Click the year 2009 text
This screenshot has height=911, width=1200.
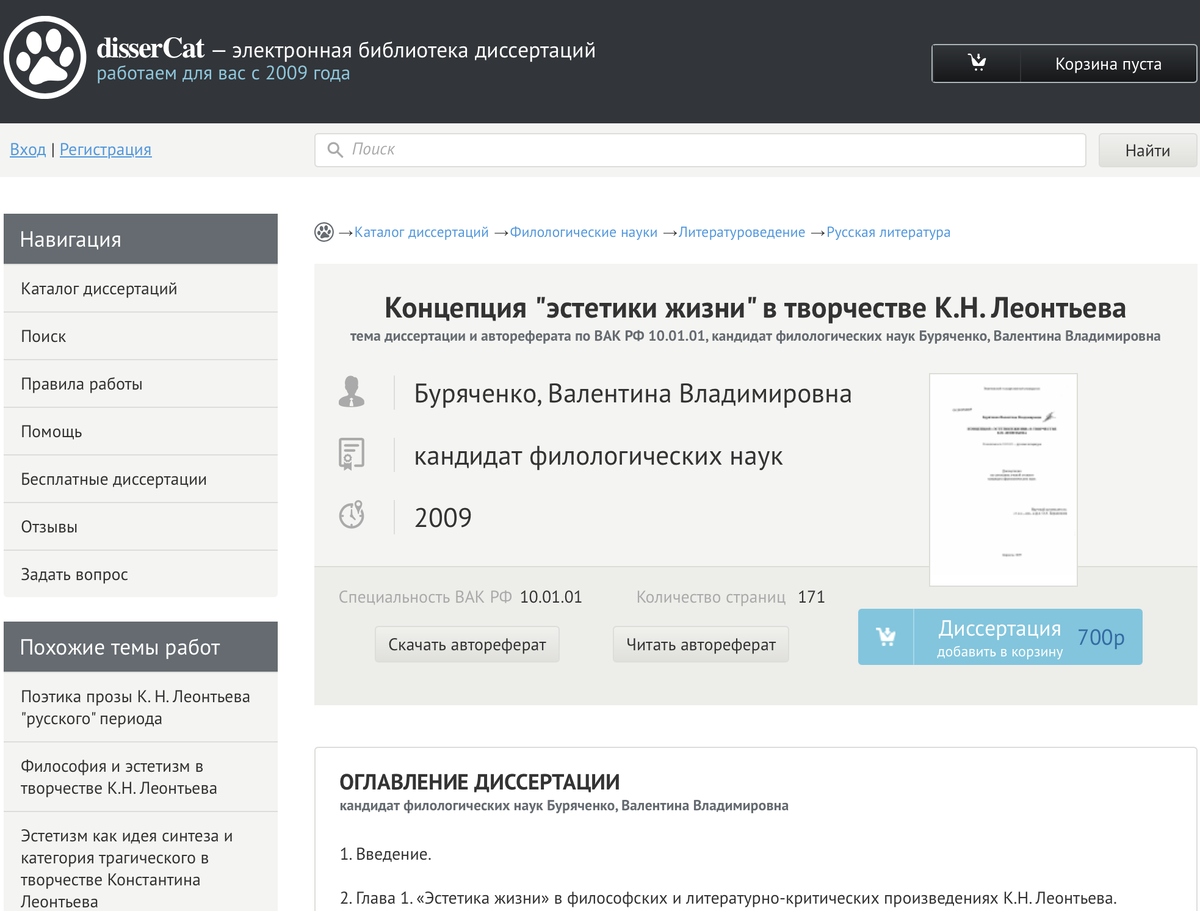coord(443,518)
